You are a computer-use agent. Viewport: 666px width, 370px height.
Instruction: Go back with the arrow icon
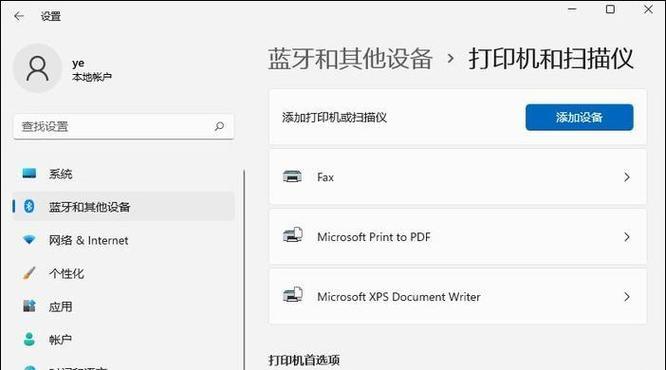[19, 16]
